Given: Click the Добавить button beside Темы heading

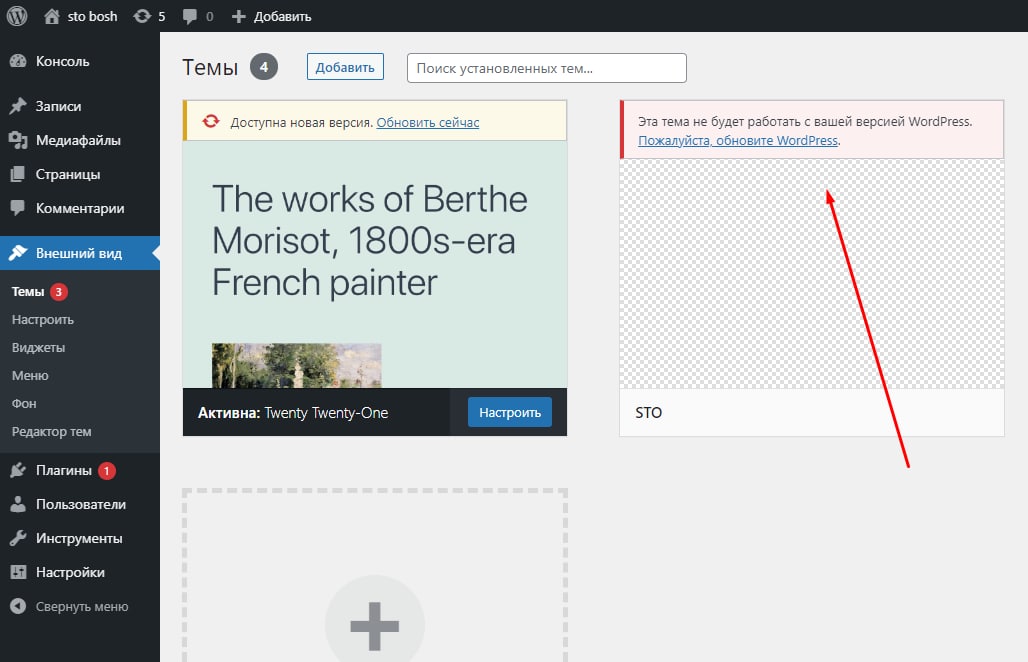Looking at the screenshot, I should coord(345,67).
